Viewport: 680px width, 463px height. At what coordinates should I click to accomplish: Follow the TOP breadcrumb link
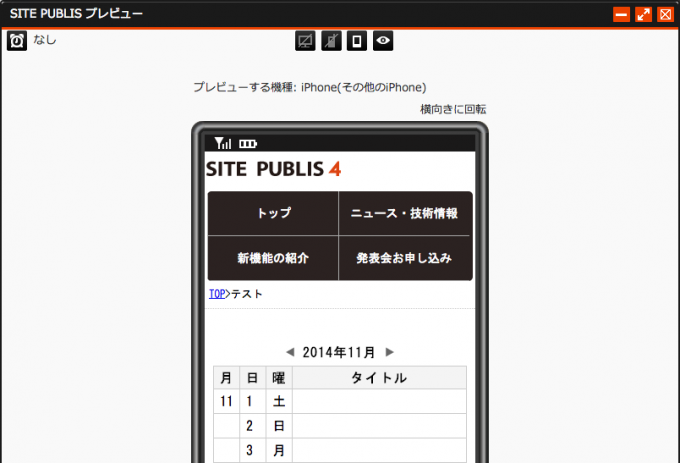(217, 294)
